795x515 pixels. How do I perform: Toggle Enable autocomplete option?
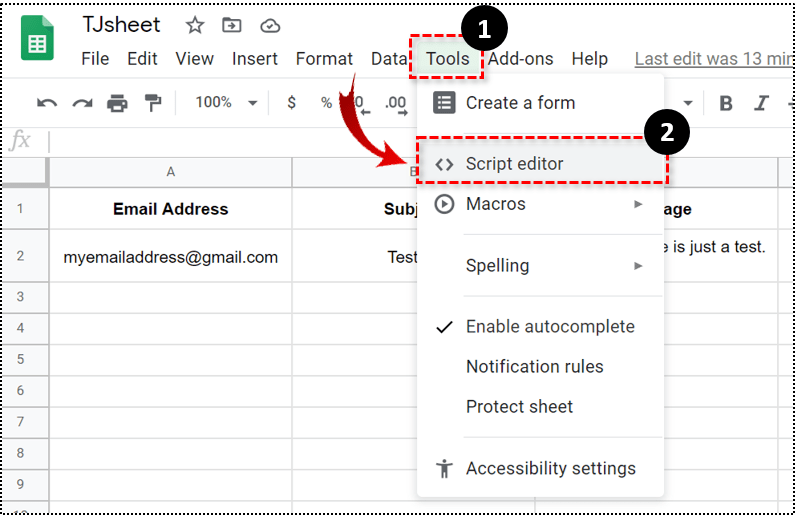coord(549,327)
